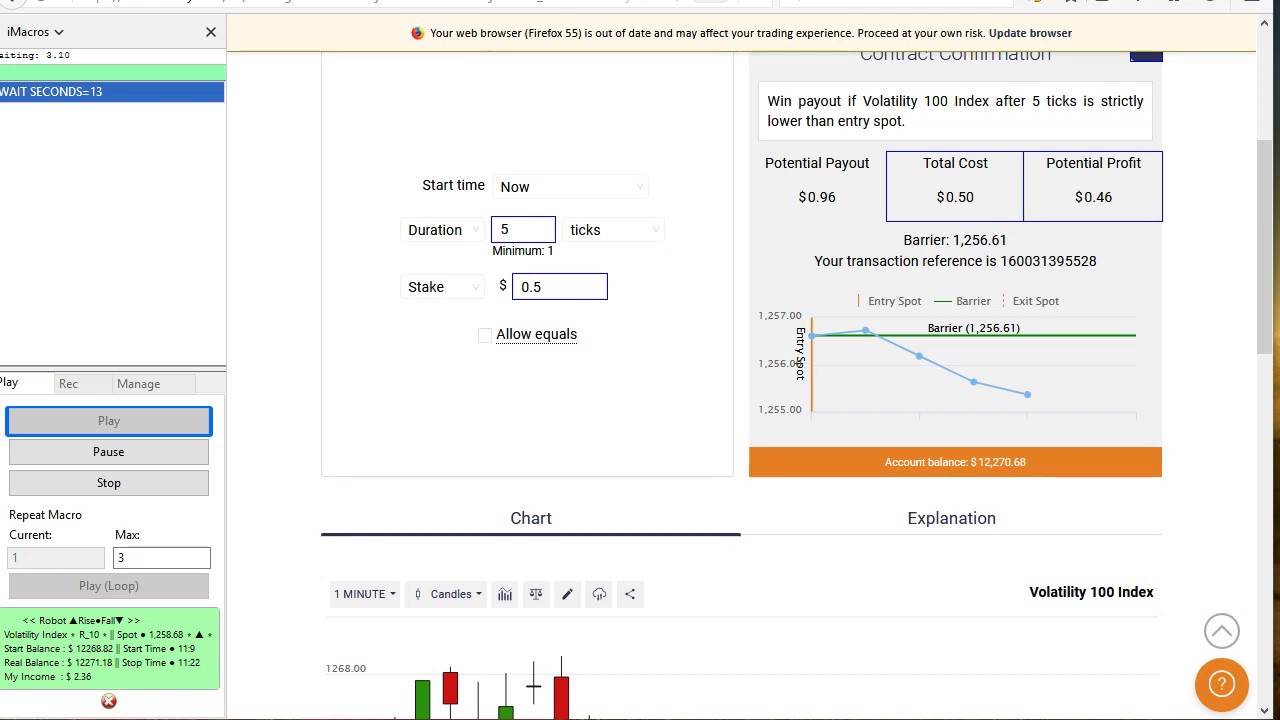The image size is (1280, 720).
Task: Open the chart indicators icon
Action: [505, 594]
